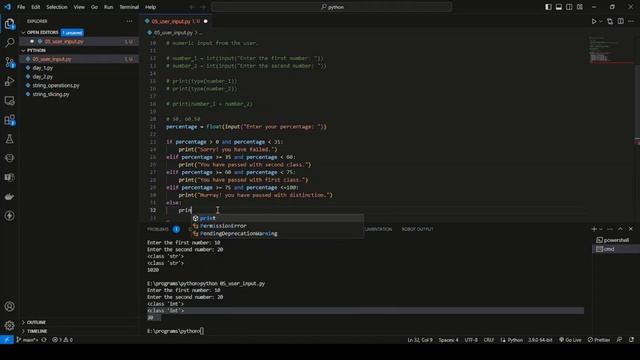Click the command center search box
This screenshot has width=640, height=360.
[331, 7]
